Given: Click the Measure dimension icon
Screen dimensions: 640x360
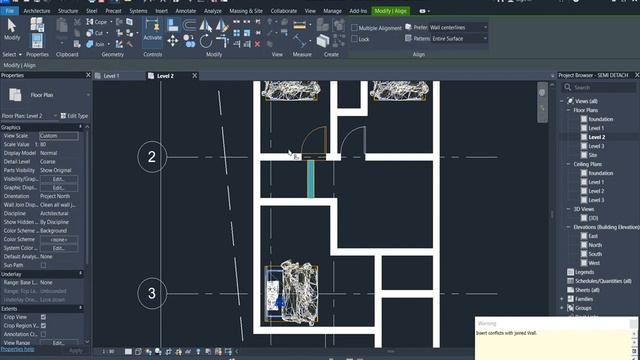Looking at the screenshot, I should (x=300, y=26).
